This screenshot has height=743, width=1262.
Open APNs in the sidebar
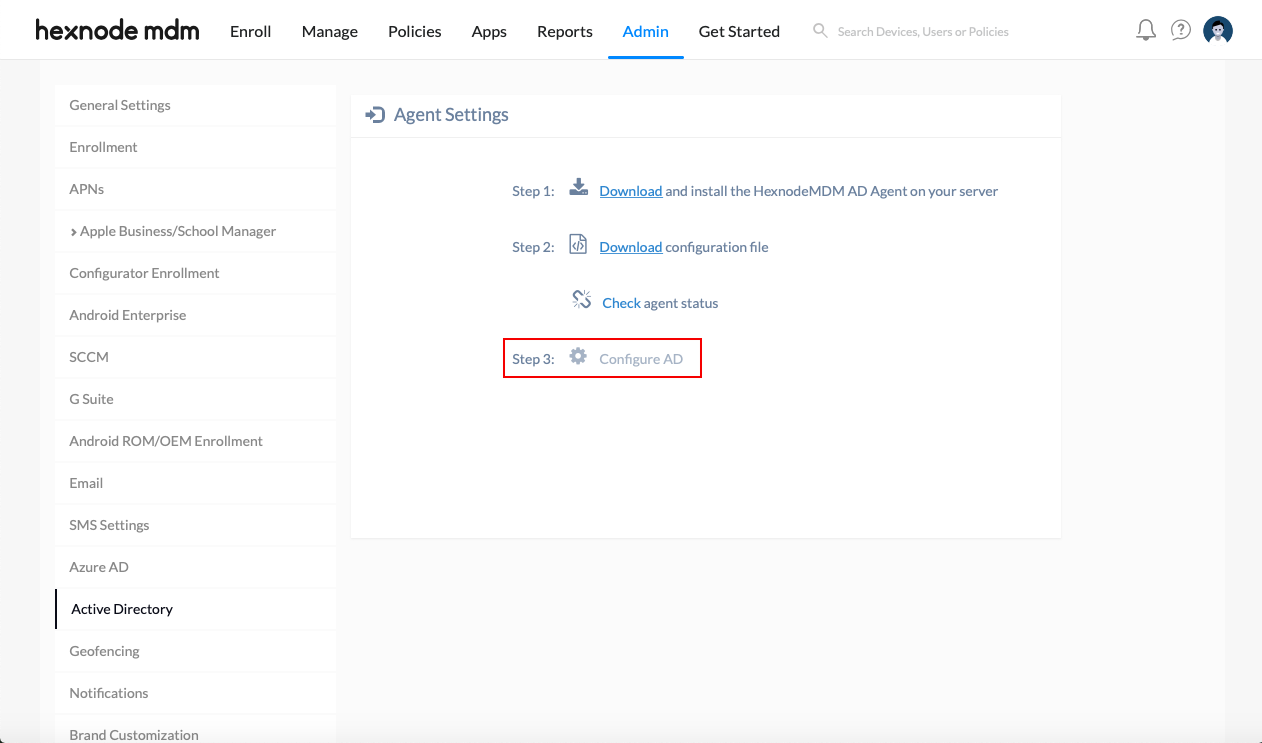click(196, 189)
